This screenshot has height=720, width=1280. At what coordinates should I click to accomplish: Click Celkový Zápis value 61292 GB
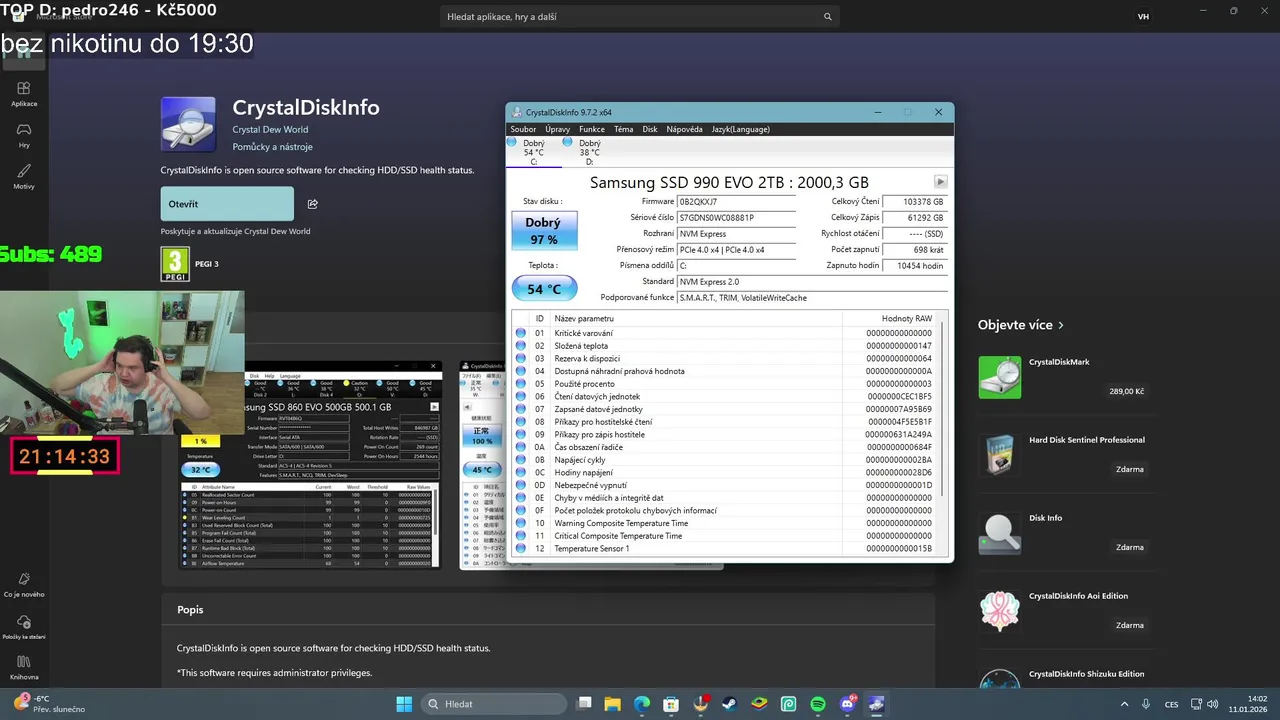coord(916,217)
